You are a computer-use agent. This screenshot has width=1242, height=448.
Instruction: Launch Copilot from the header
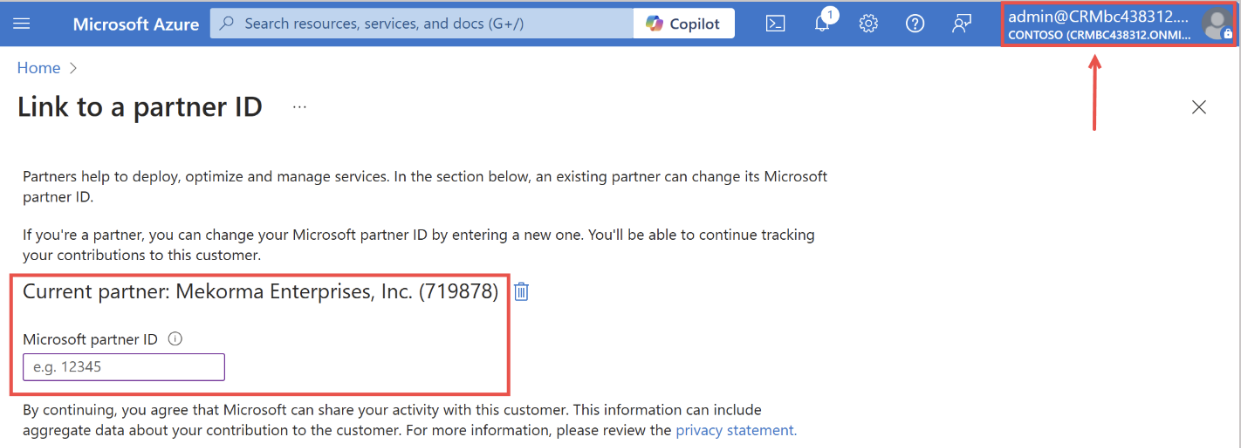point(684,24)
